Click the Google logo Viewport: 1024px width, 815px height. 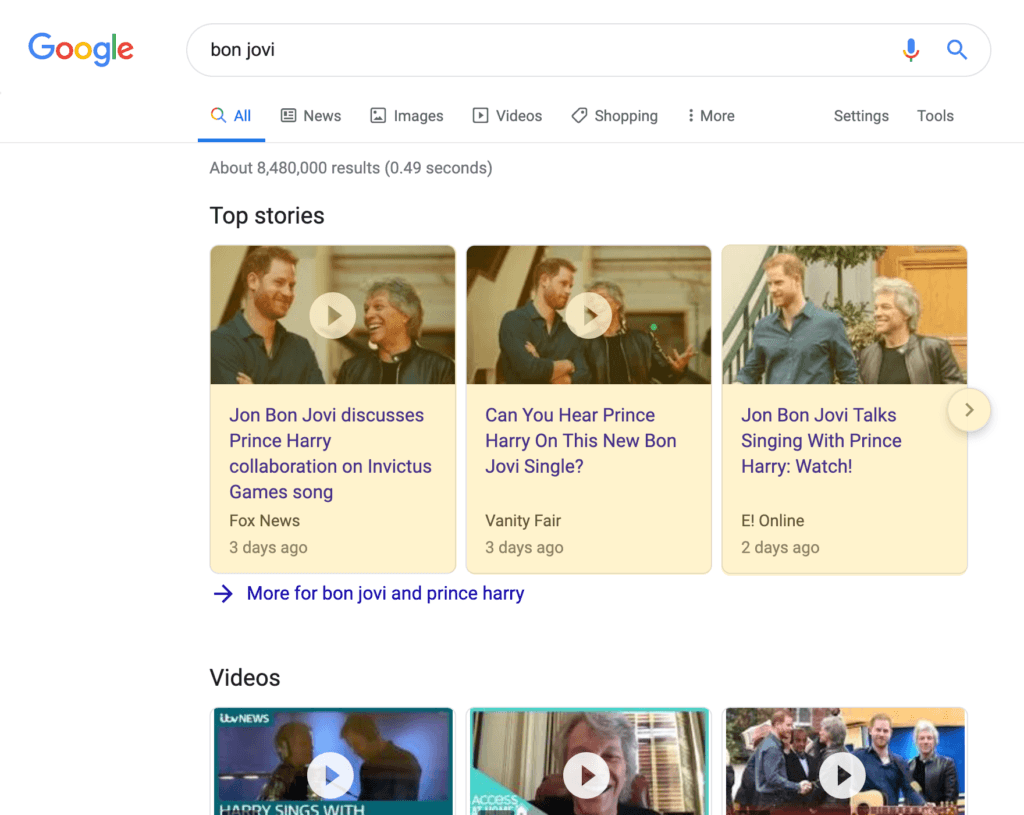click(81, 49)
